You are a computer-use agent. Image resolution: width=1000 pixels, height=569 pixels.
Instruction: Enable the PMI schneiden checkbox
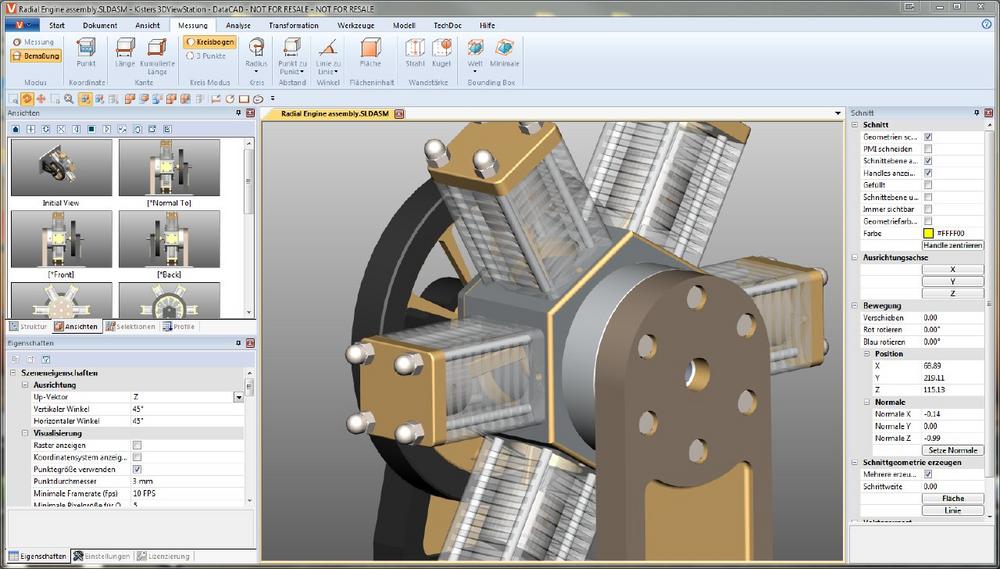coord(929,148)
